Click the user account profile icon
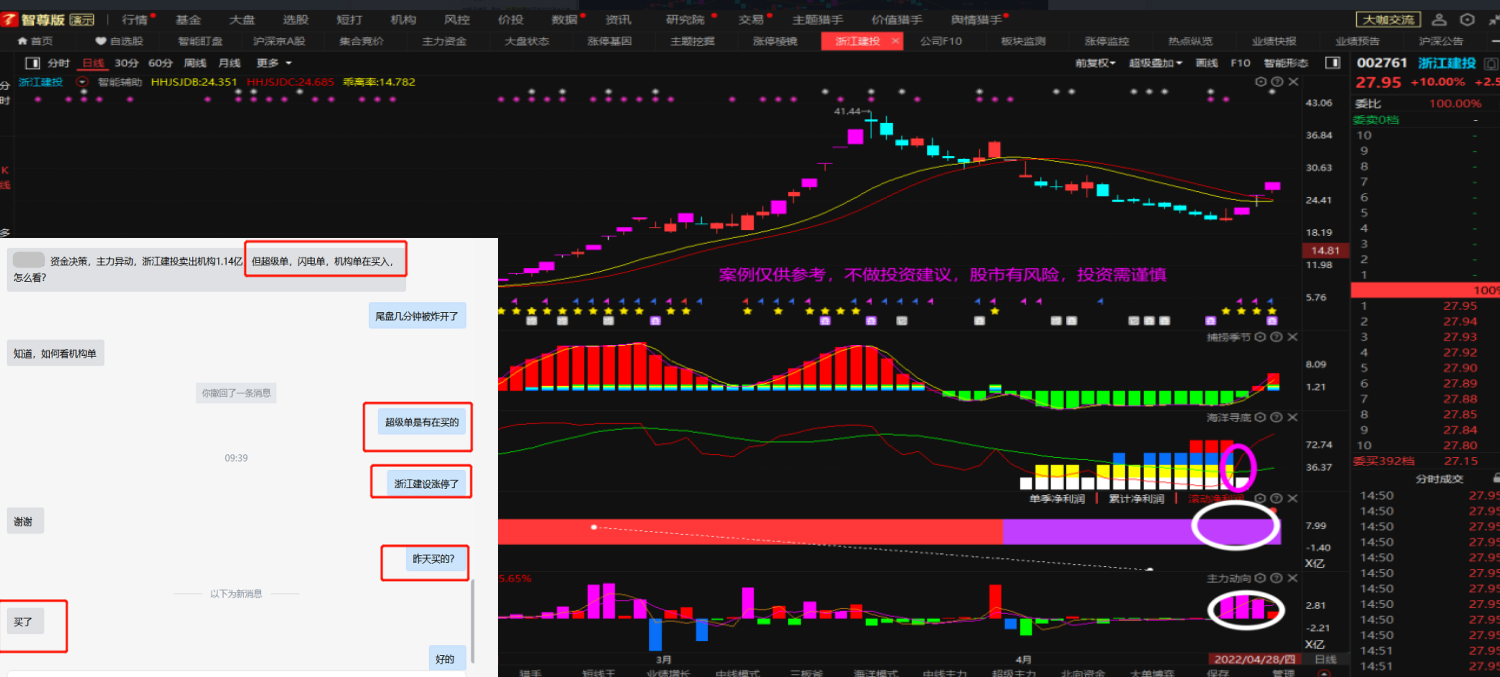The width and height of the screenshot is (1500, 677). click(x=1439, y=19)
